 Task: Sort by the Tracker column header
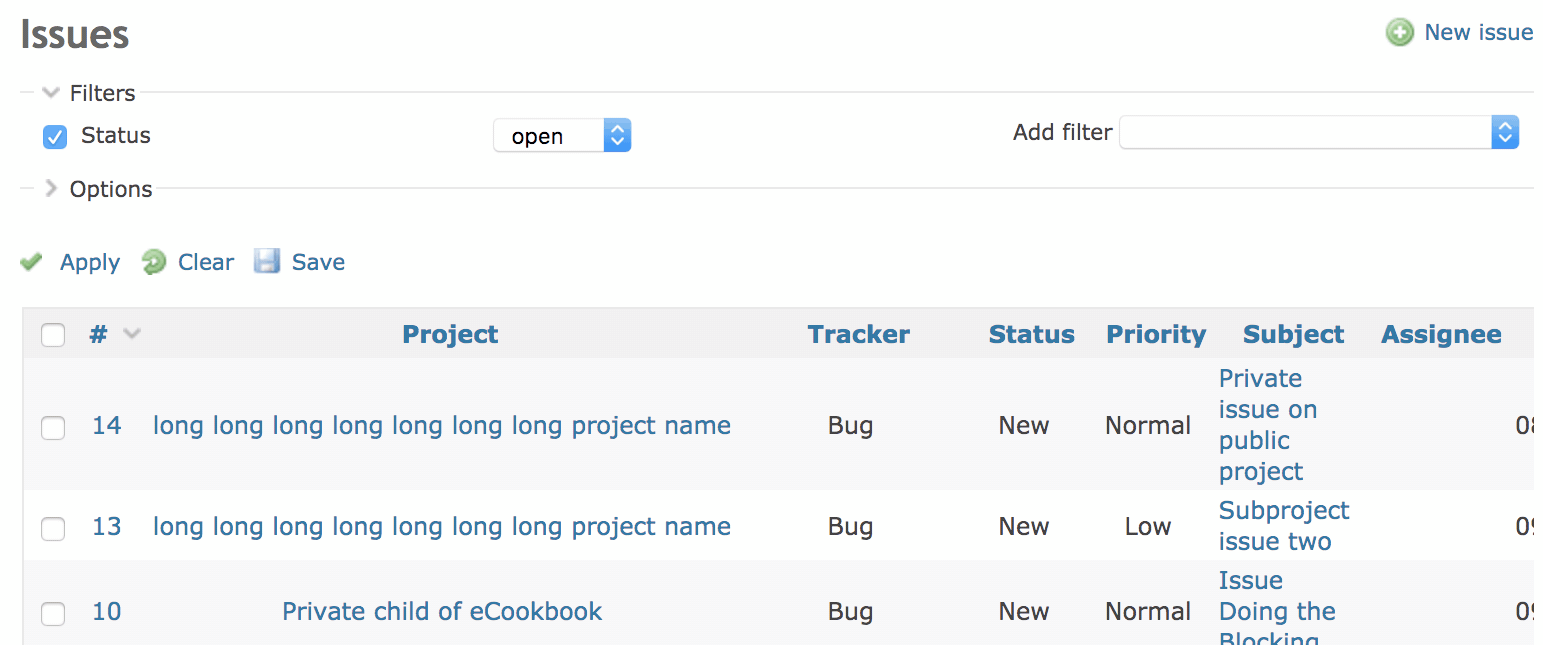[x=859, y=334]
